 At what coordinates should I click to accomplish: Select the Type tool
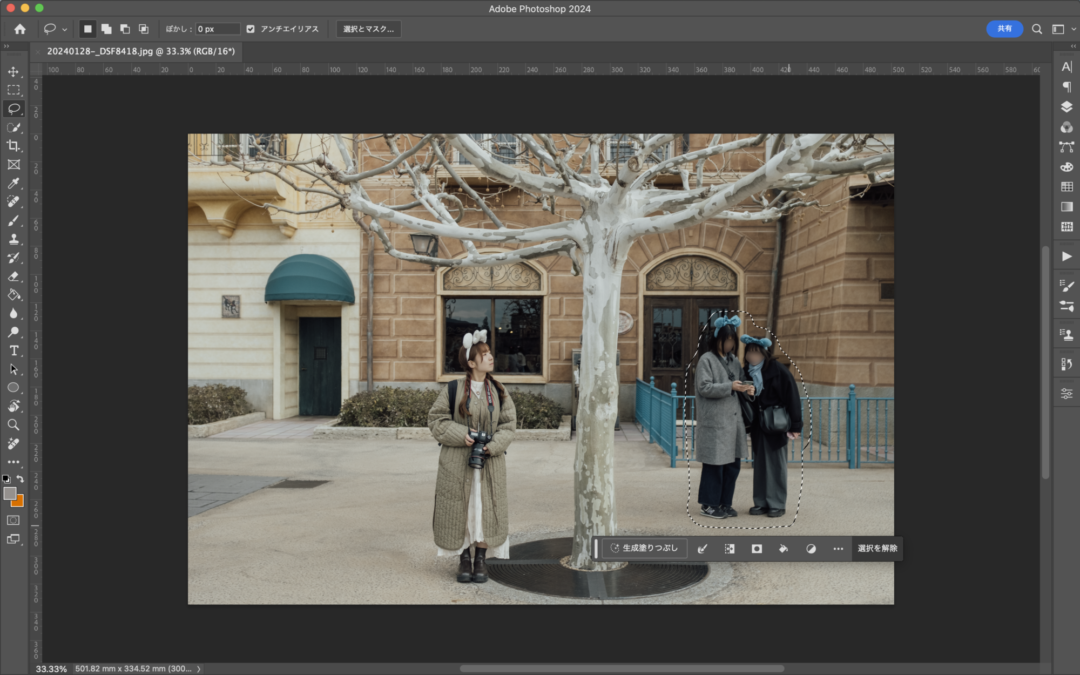[14, 351]
